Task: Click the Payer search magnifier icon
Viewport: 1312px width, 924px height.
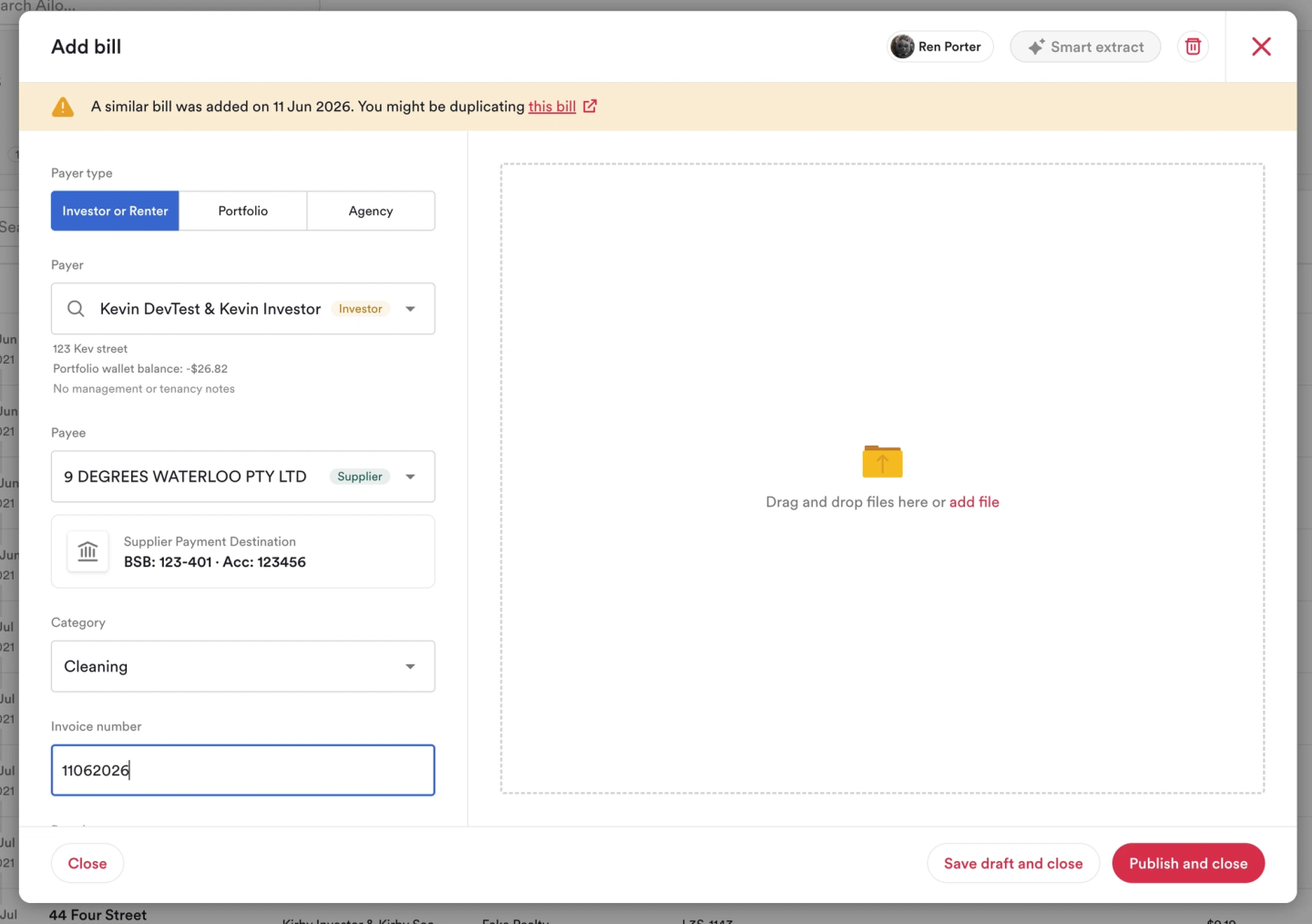Action: pos(76,309)
